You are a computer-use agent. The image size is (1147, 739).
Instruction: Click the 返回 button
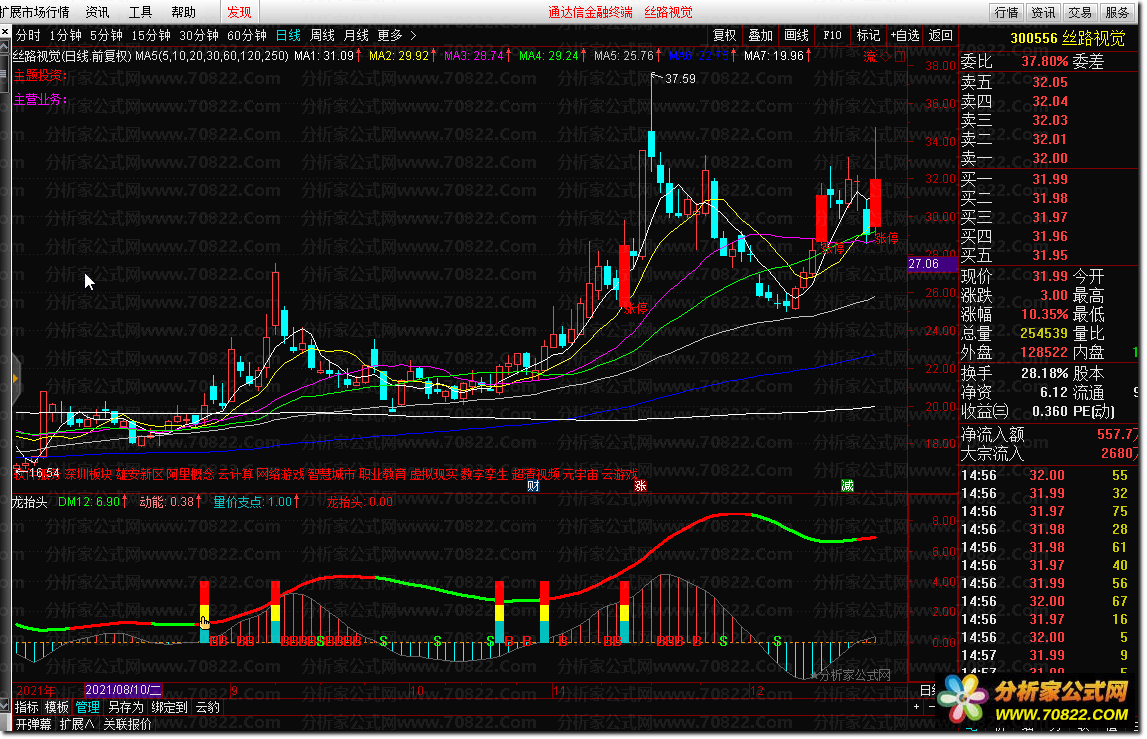tap(941, 35)
